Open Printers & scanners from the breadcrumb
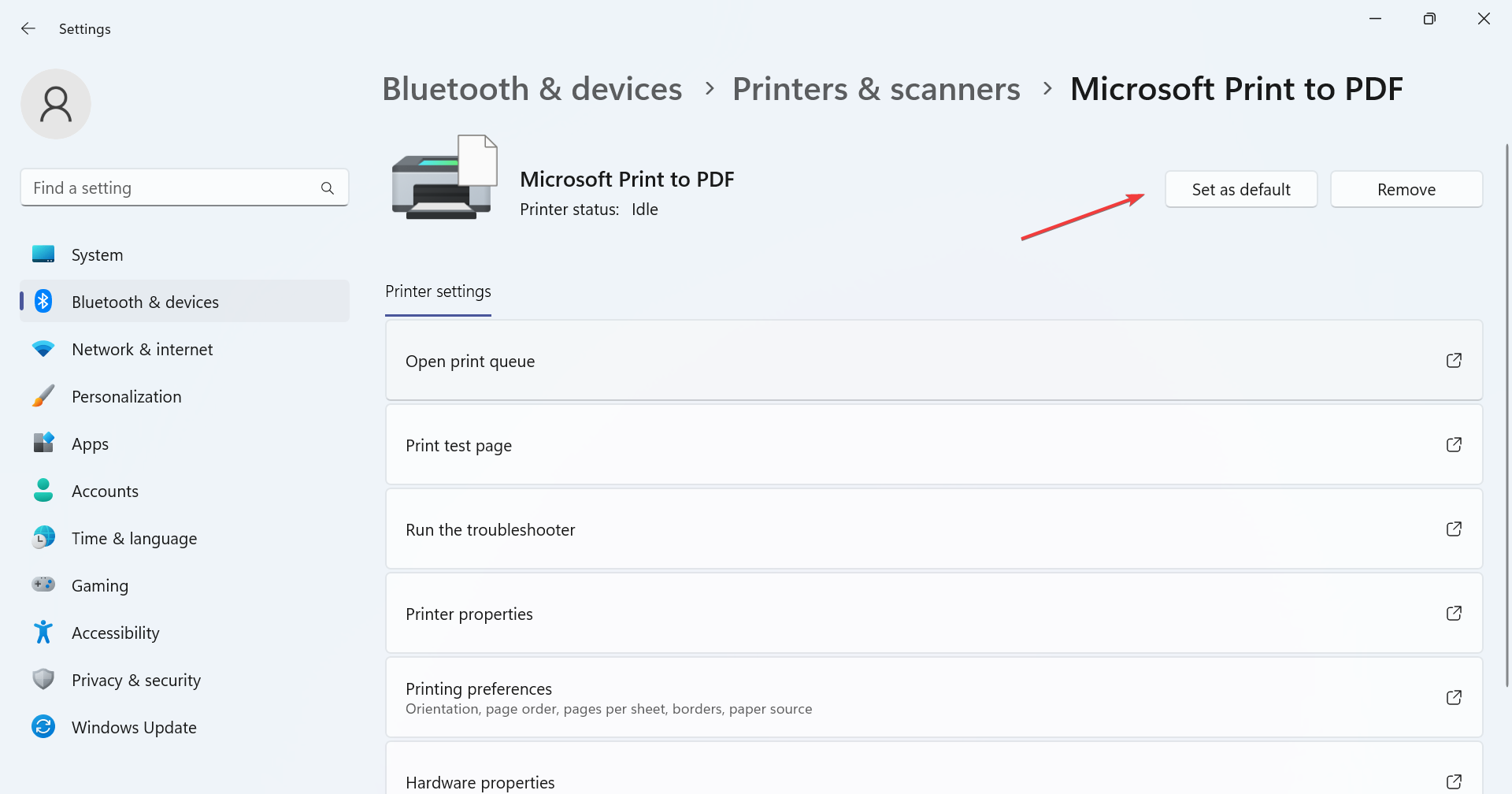Viewport: 1512px width, 794px height. (876, 88)
